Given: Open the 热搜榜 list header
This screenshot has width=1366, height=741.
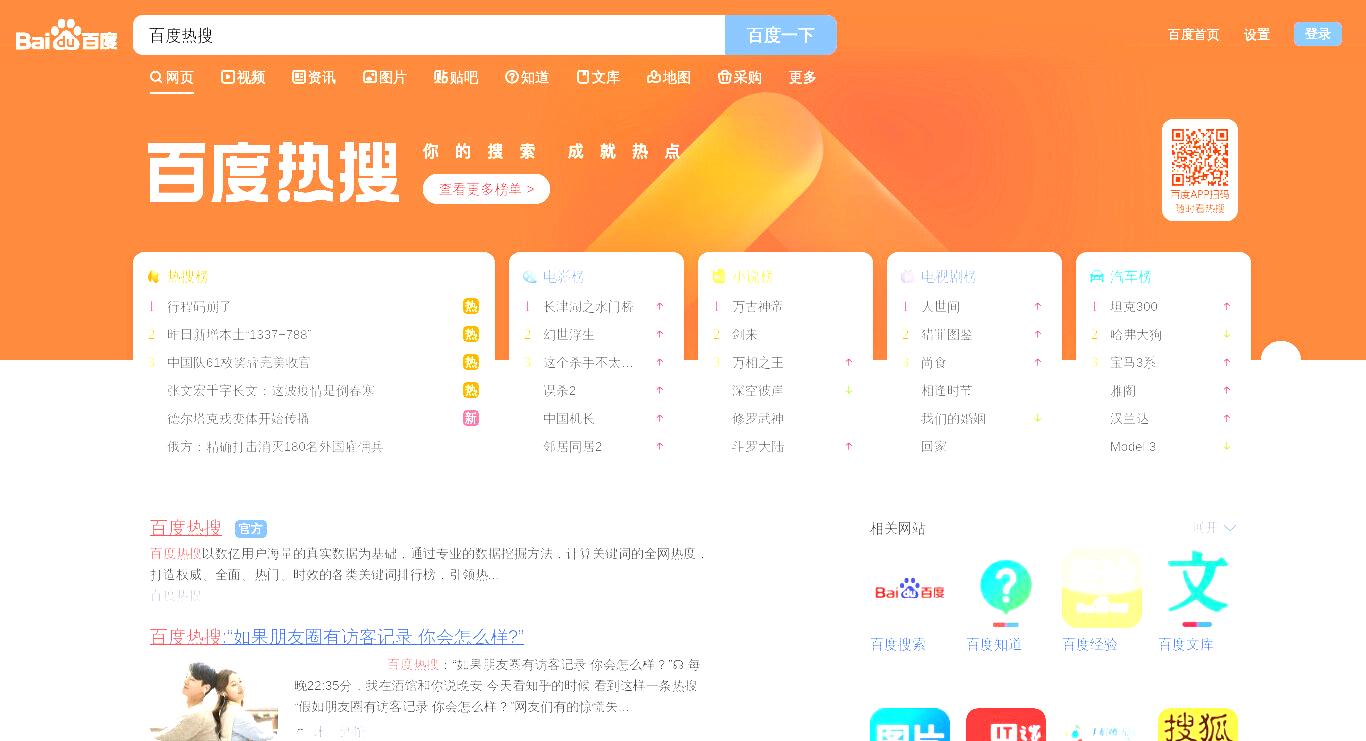Looking at the screenshot, I should coord(188,276).
